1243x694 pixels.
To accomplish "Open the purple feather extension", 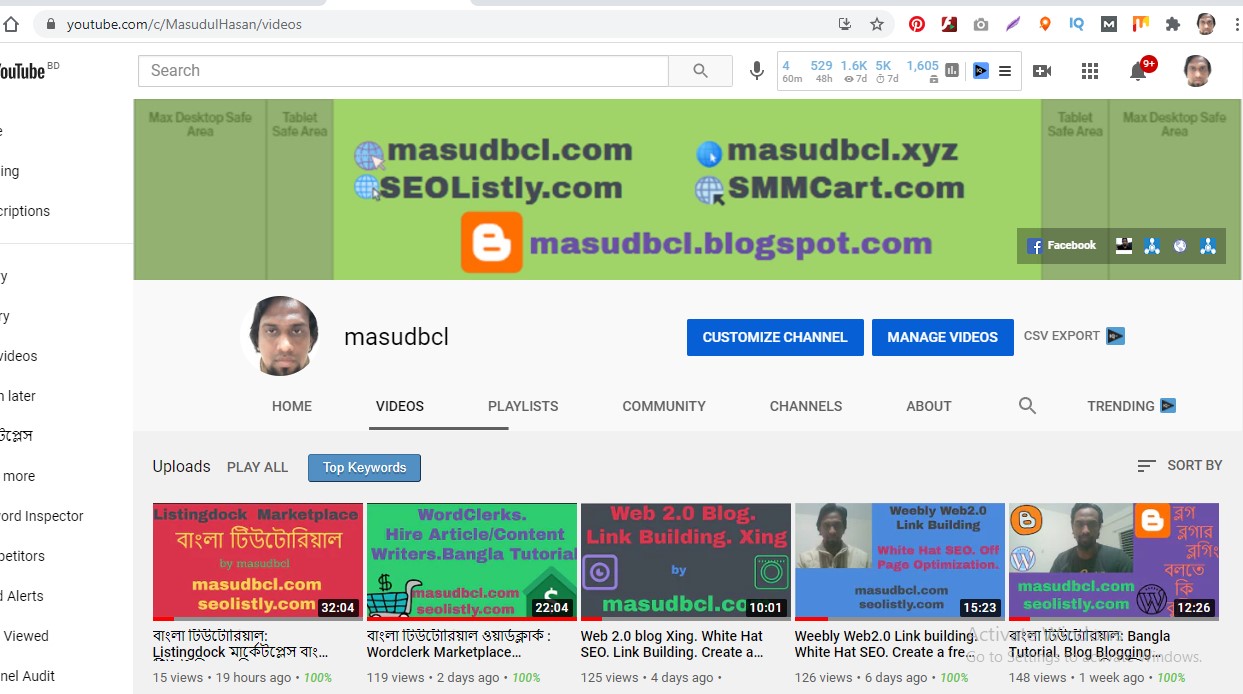I will [x=1013, y=24].
